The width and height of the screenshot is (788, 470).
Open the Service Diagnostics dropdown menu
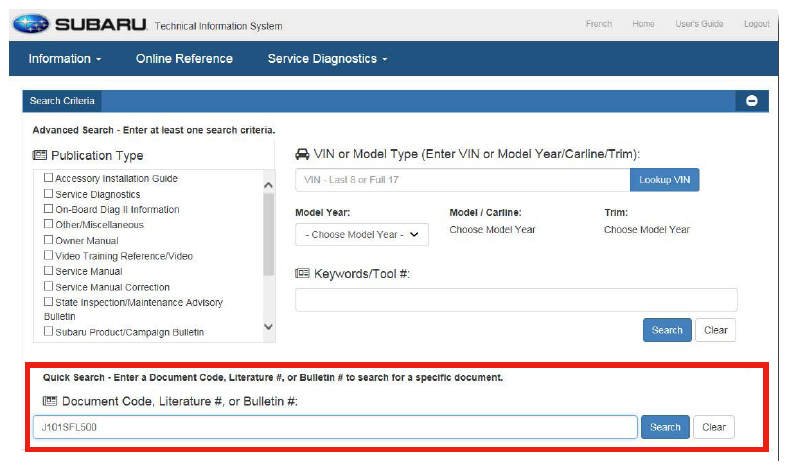point(327,59)
